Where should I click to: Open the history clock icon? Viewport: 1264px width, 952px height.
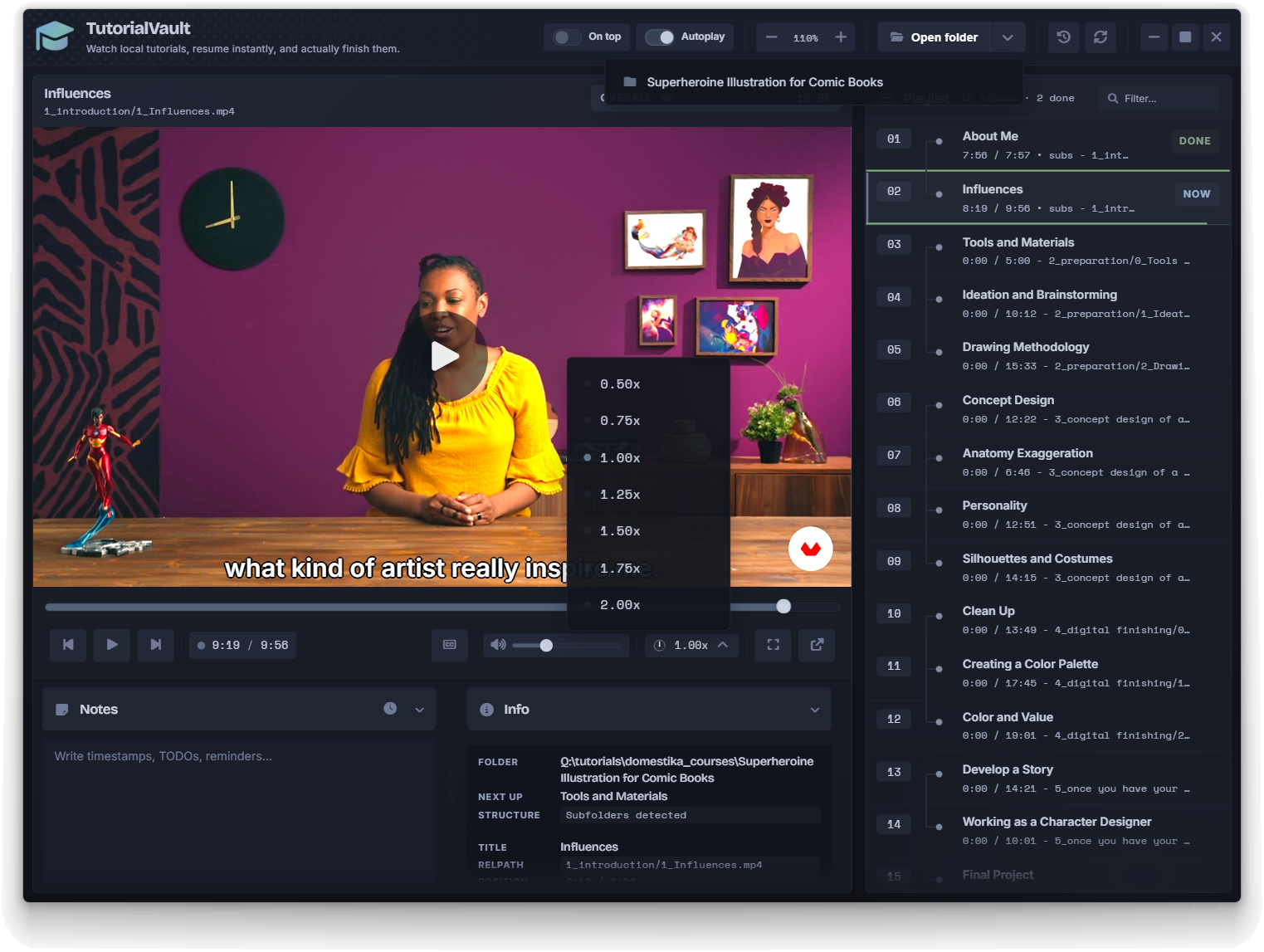[x=1064, y=37]
